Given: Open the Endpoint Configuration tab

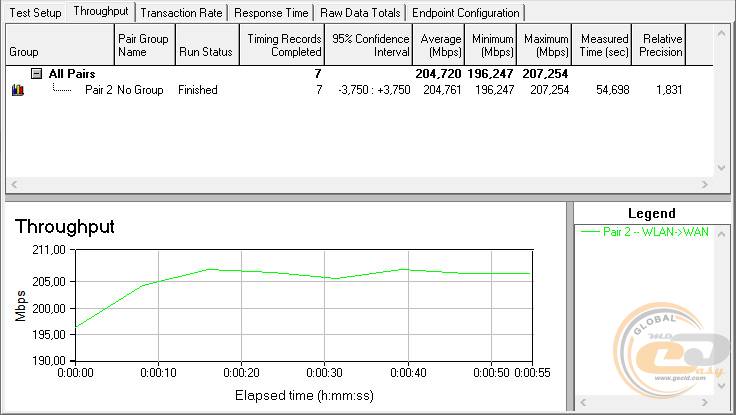Looking at the screenshot, I should (466, 13).
